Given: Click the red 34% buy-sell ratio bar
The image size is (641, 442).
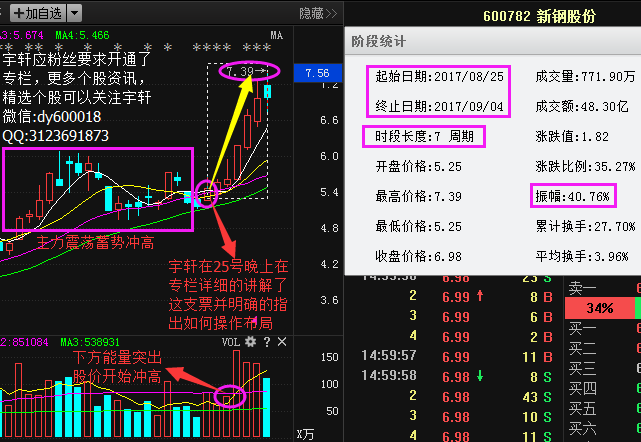Looking at the screenshot, I should tap(599, 307).
